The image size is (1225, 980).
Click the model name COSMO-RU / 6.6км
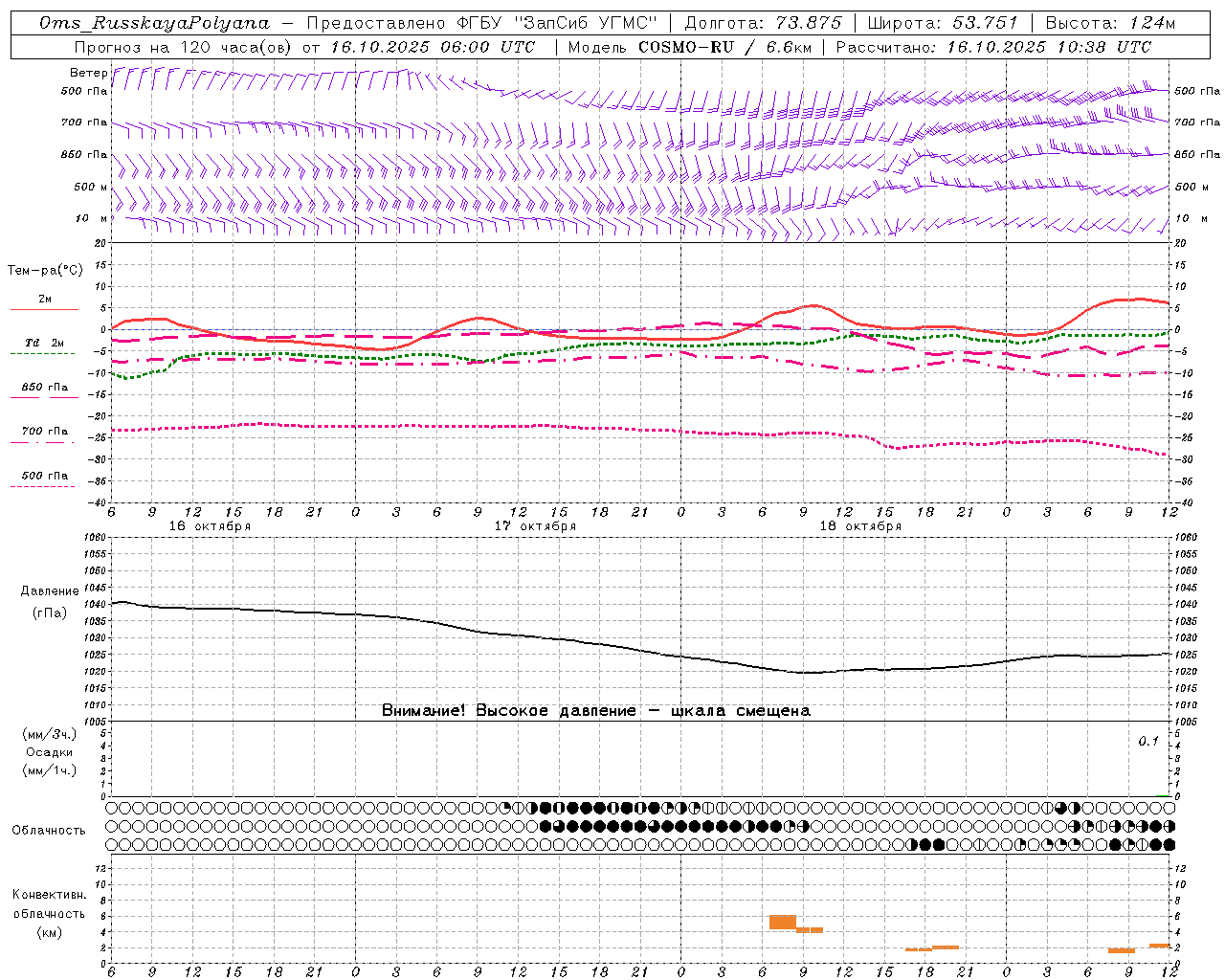tap(726, 47)
